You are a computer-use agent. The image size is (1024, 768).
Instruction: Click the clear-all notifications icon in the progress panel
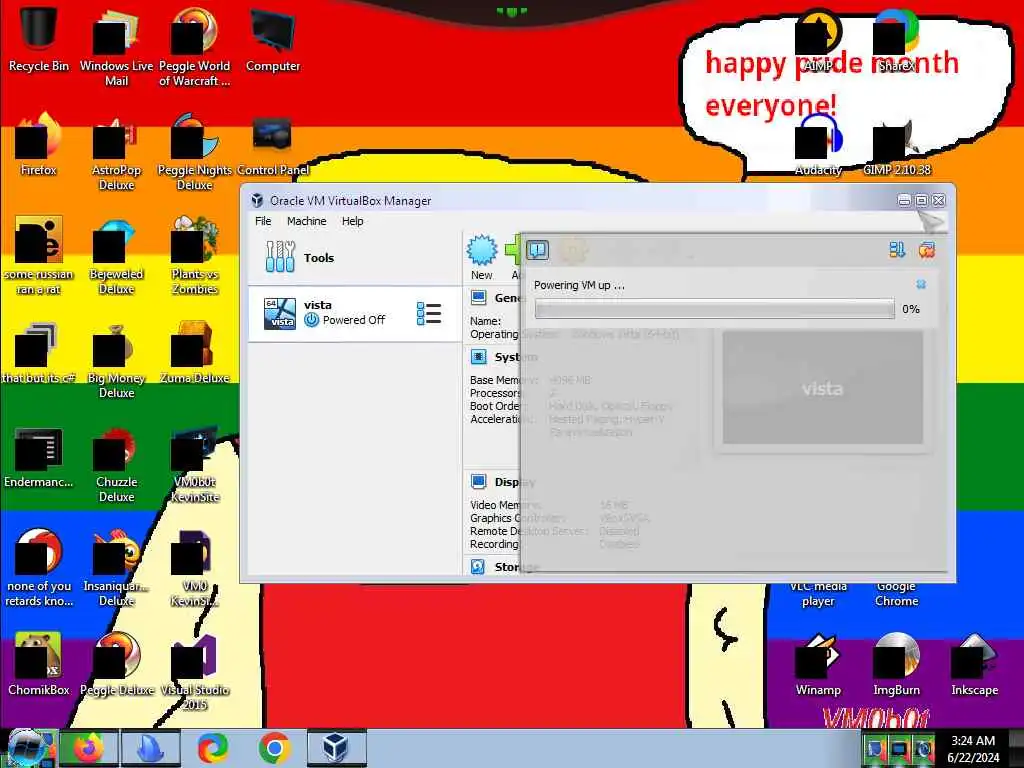tap(927, 249)
